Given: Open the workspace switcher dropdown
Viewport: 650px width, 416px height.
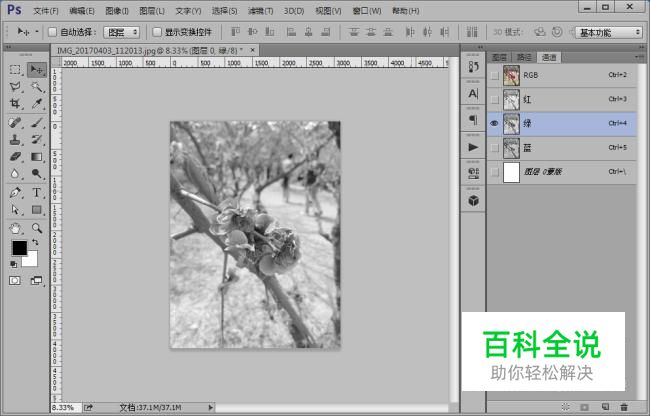Looking at the screenshot, I should (x=609, y=32).
